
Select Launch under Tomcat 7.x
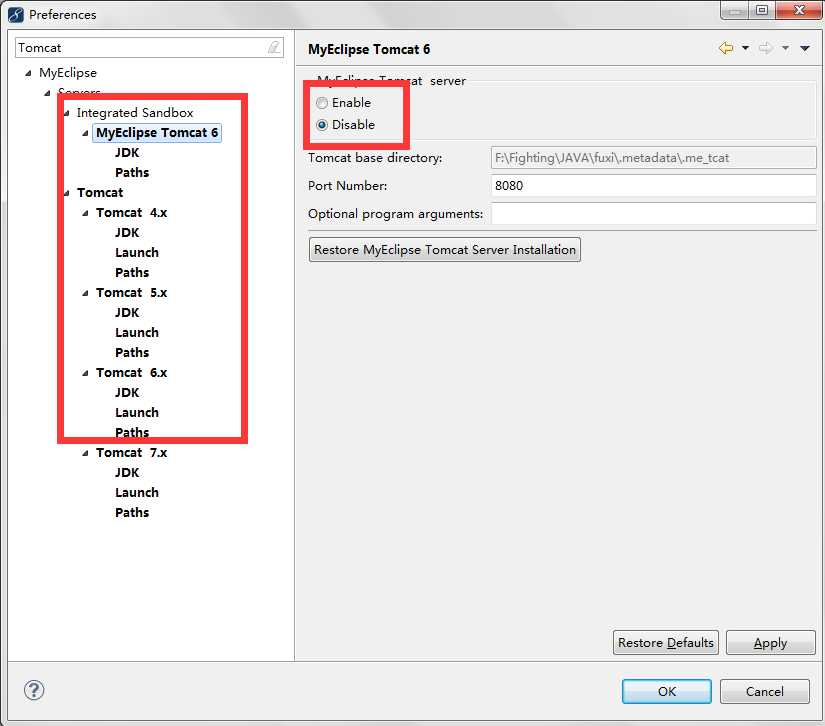[137, 492]
